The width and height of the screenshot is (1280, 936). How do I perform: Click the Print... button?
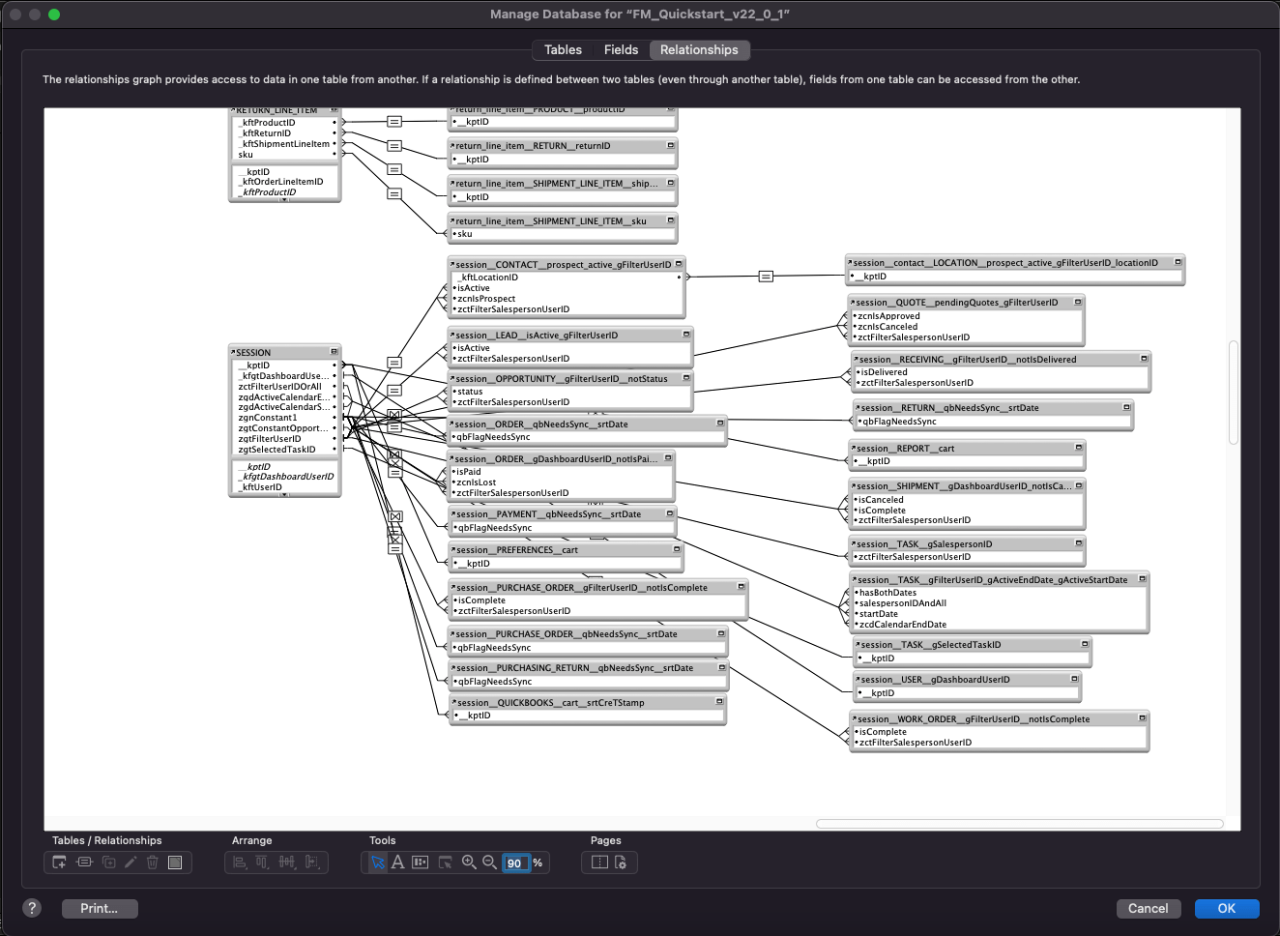click(100, 908)
